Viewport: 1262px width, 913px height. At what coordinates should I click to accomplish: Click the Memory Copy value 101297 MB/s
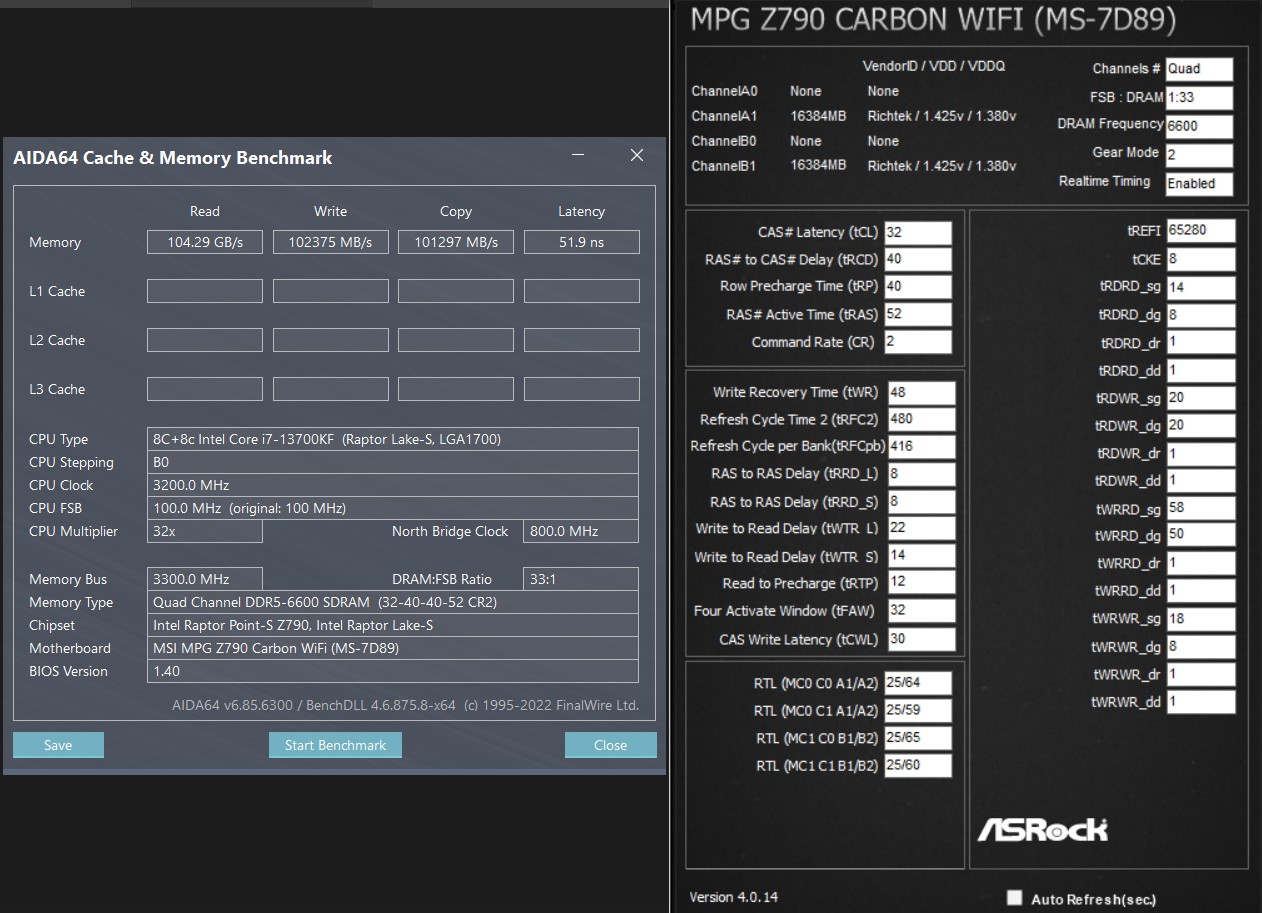pos(456,242)
